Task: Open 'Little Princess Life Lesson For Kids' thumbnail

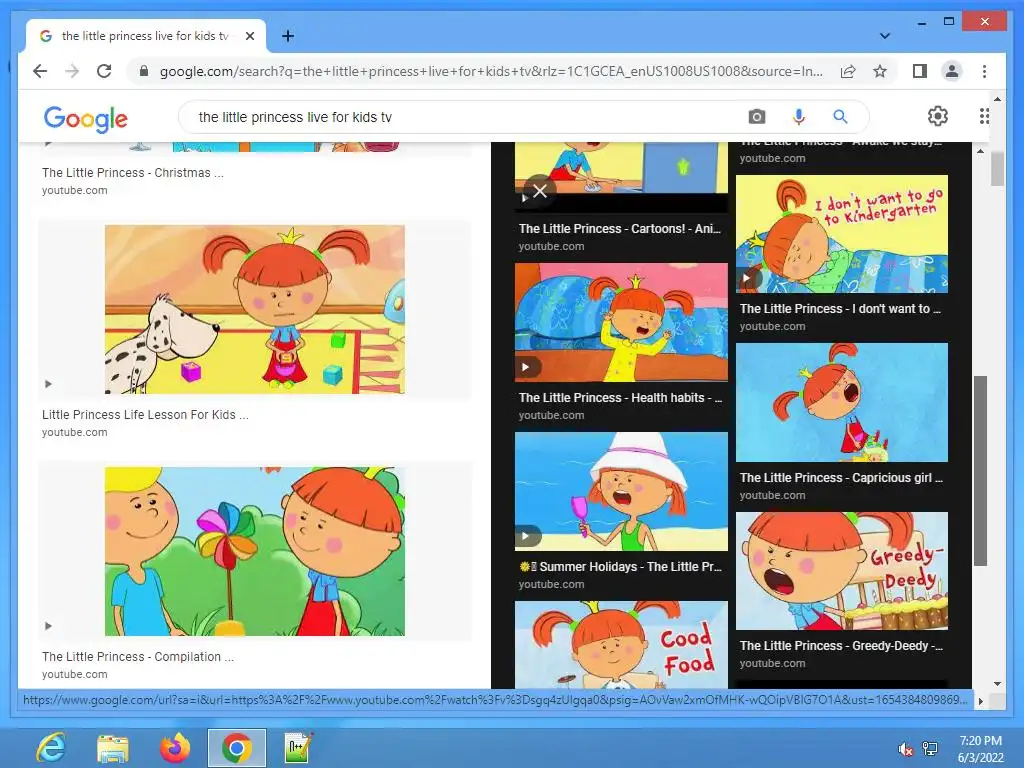Action: click(x=255, y=310)
